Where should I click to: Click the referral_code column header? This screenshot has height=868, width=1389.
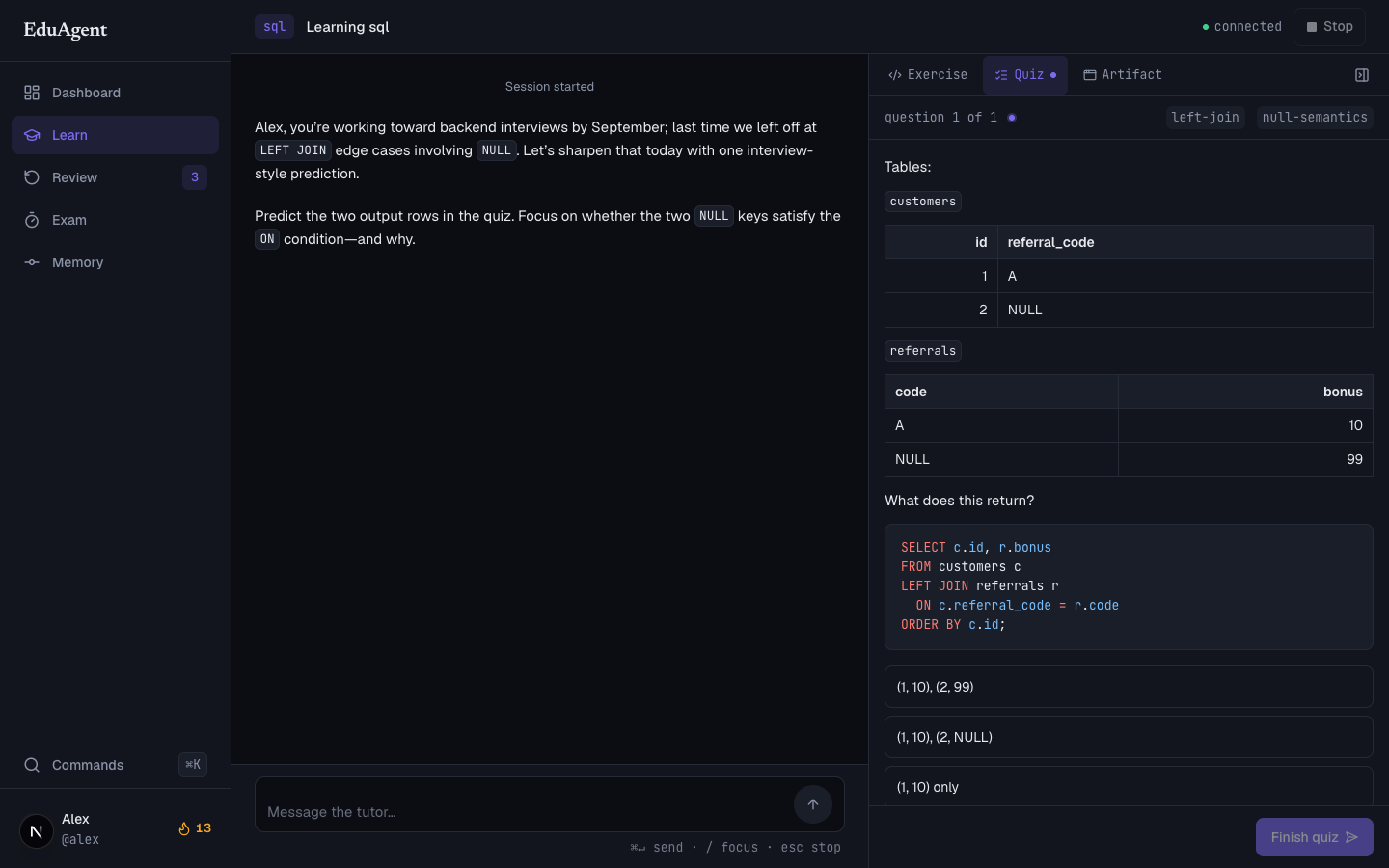click(1185, 242)
